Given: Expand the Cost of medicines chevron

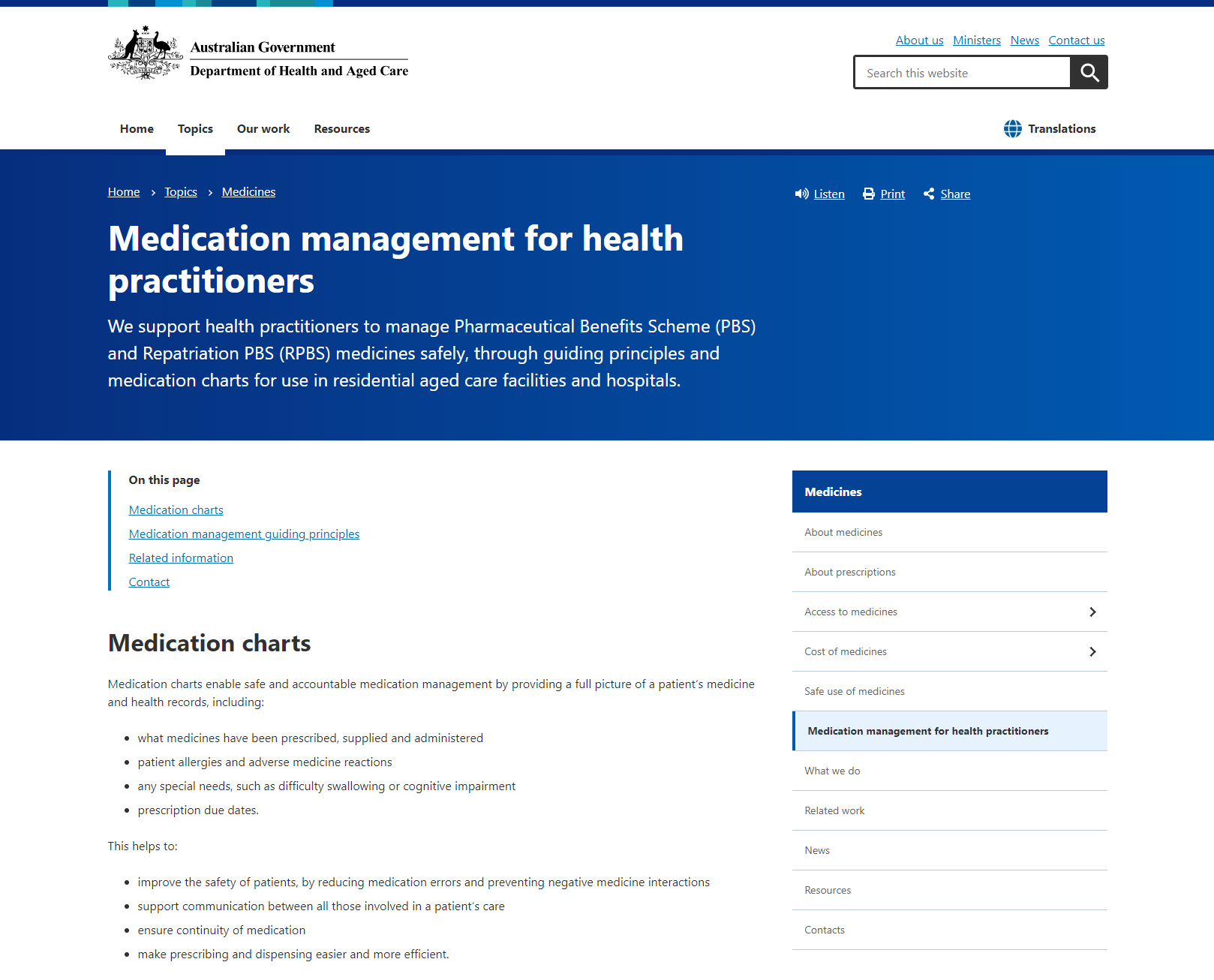Looking at the screenshot, I should [x=1092, y=652].
